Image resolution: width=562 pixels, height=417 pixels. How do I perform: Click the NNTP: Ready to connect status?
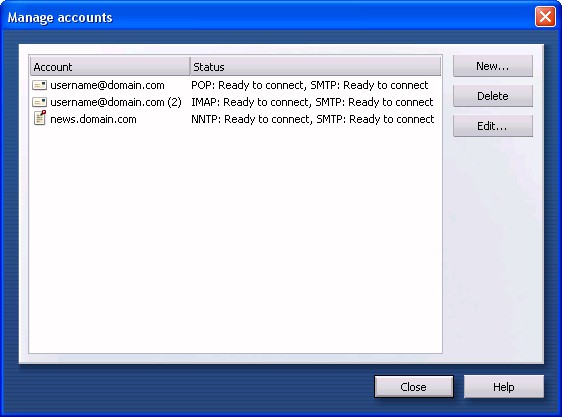(x=313, y=119)
